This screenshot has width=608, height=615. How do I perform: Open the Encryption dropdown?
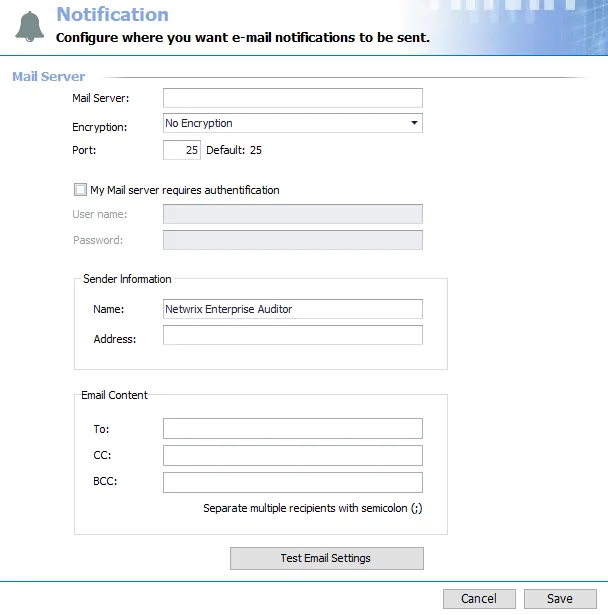(293, 123)
